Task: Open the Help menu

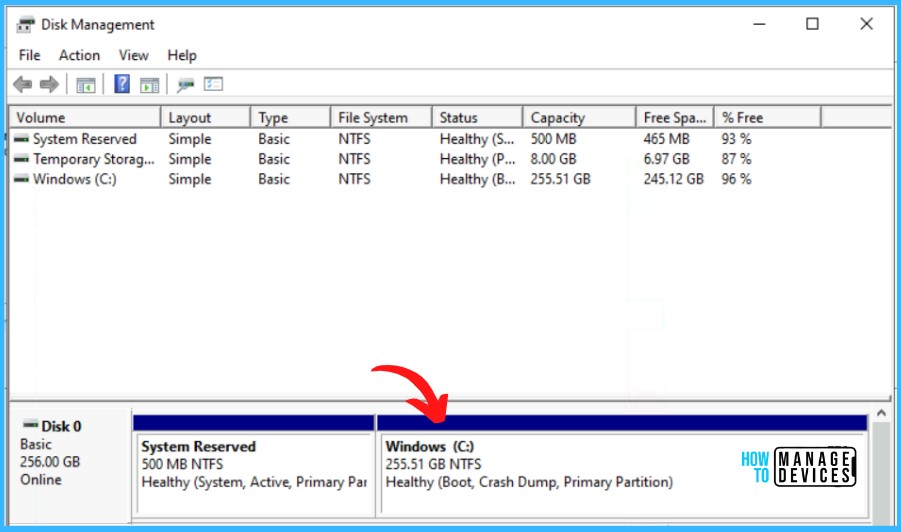Action: pyautogui.click(x=182, y=55)
